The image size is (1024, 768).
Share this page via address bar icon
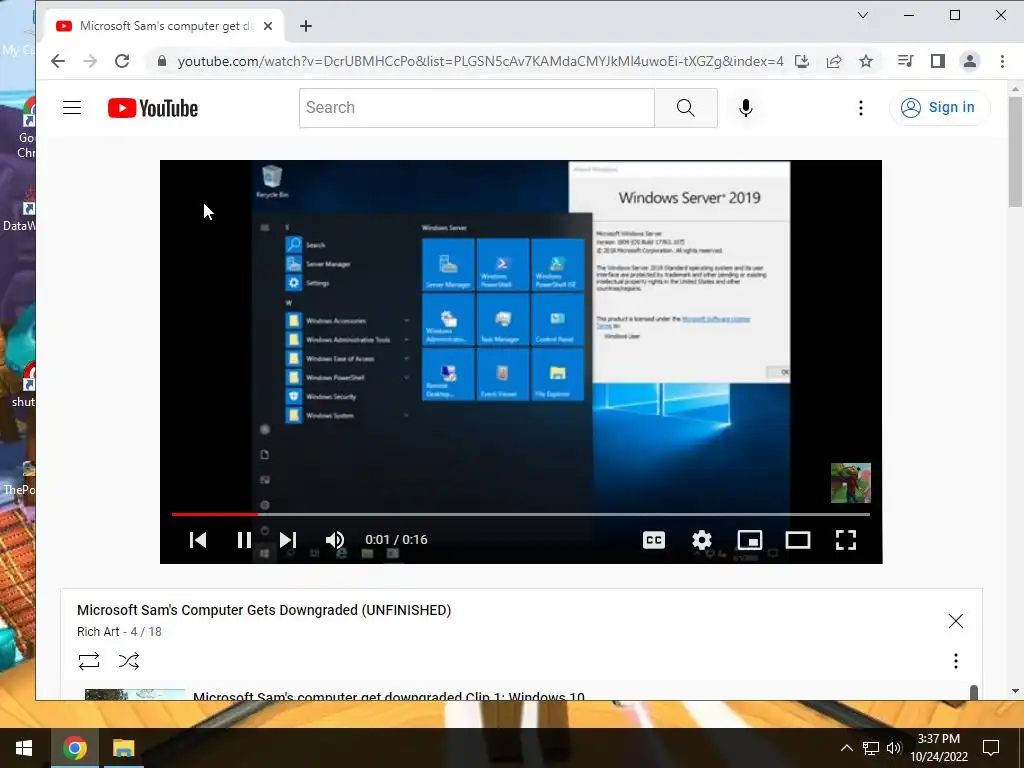point(834,61)
